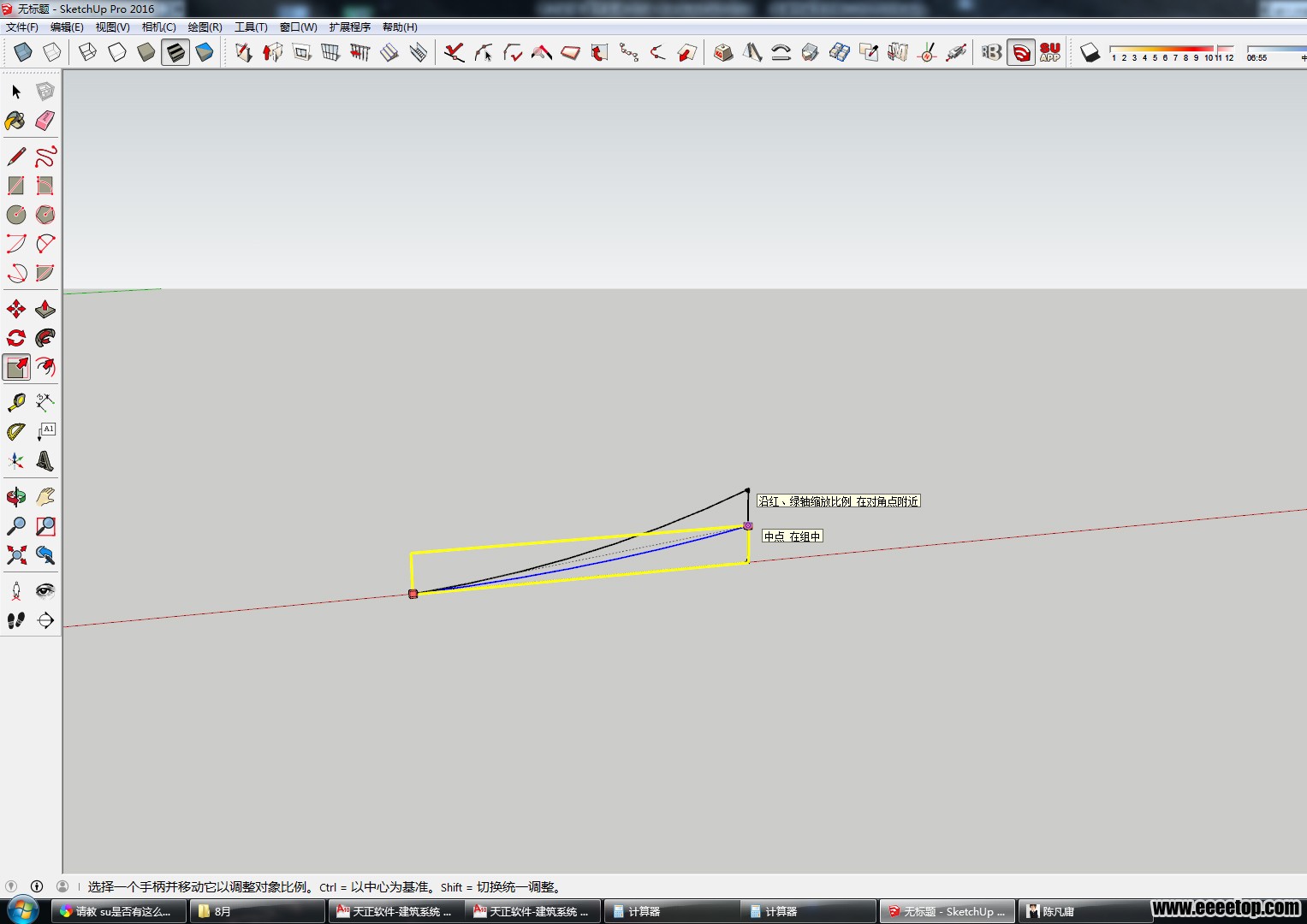Click Zoom Extents
1307x924 pixels.
(16, 555)
